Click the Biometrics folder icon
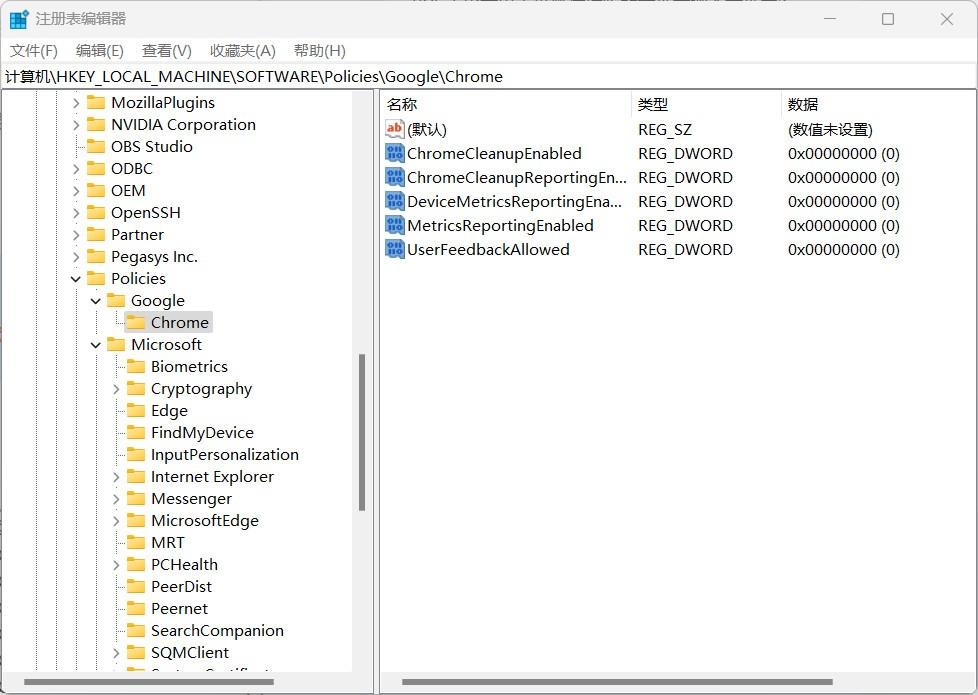 (136, 366)
